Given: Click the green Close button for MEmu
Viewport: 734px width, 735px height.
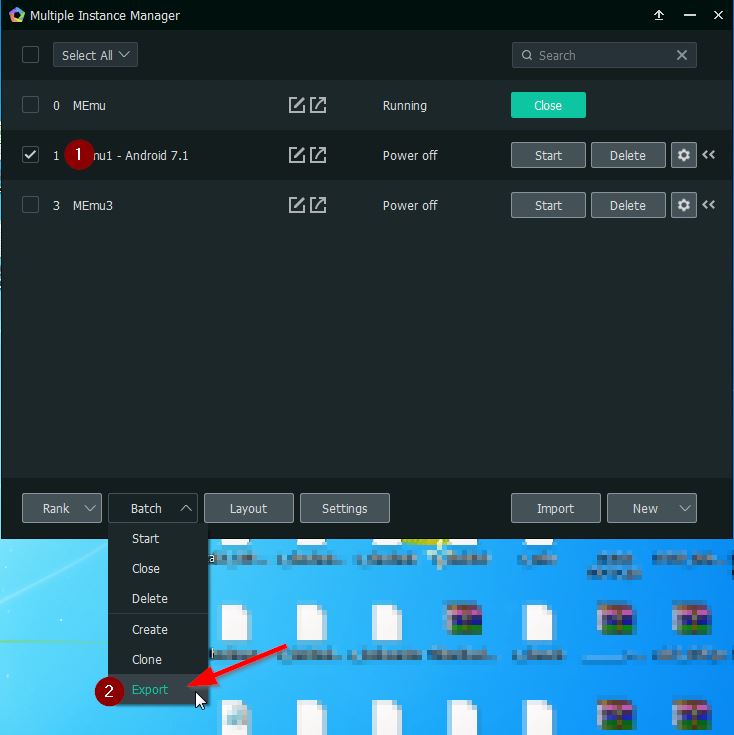Looking at the screenshot, I should click(x=548, y=105).
